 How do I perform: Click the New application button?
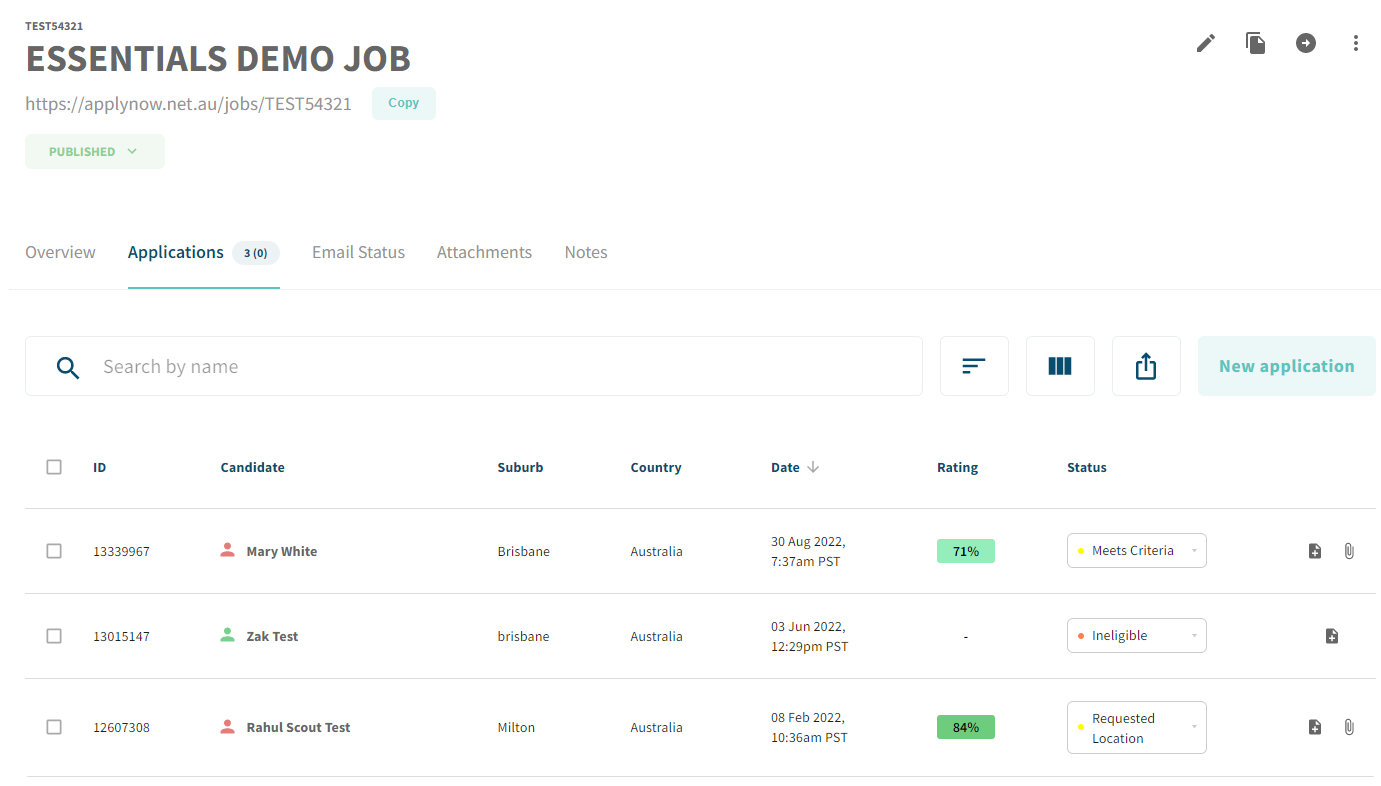1286,366
